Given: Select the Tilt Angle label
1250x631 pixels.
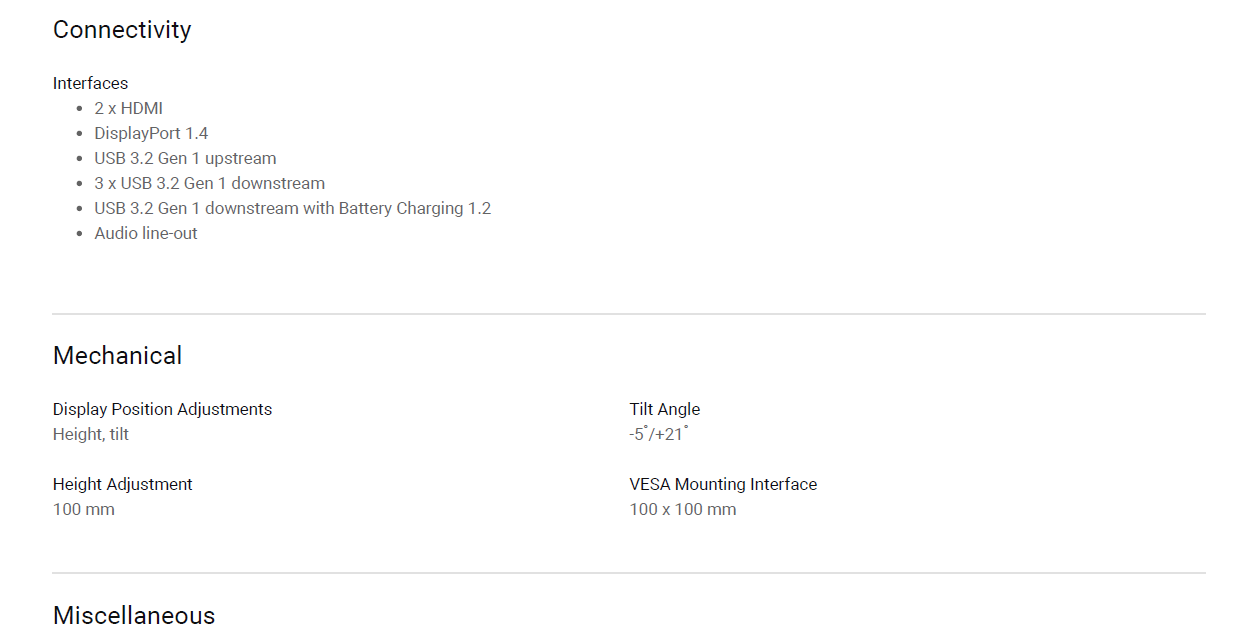Looking at the screenshot, I should point(665,409).
